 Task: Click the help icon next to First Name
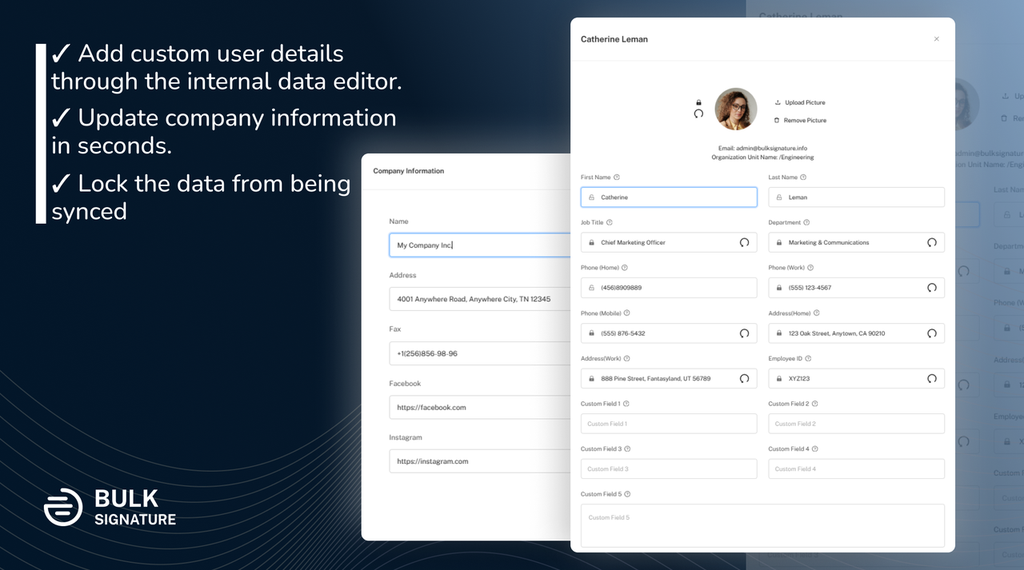click(x=616, y=177)
